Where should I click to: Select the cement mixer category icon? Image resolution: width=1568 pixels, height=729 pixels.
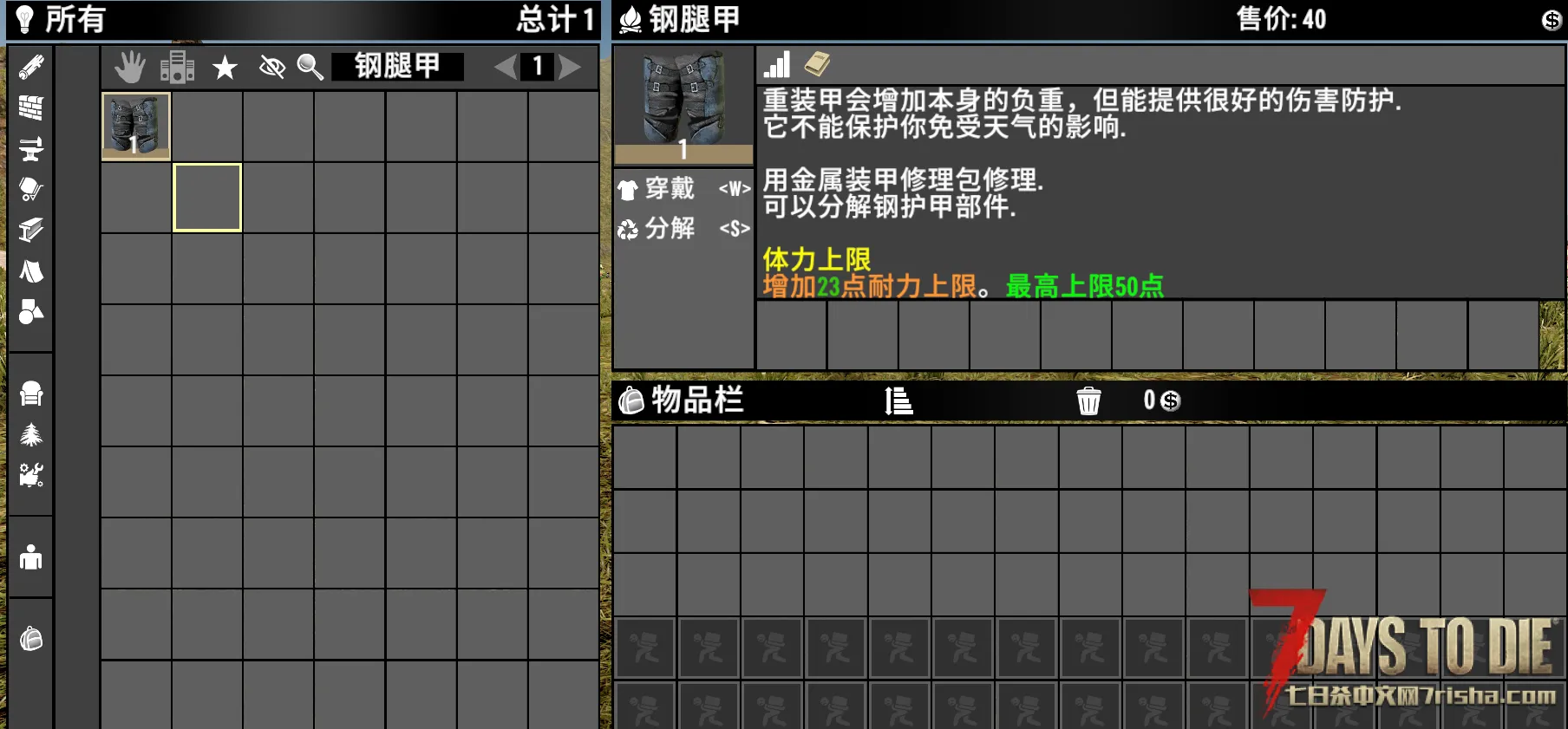pyautogui.click(x=31, y=189)
